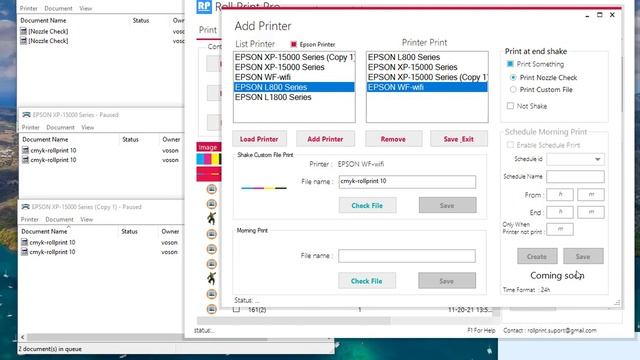Click Check File in Morning Print section
Image resolution: width=640 pixels, height=360 pixels.
(367, 281)
